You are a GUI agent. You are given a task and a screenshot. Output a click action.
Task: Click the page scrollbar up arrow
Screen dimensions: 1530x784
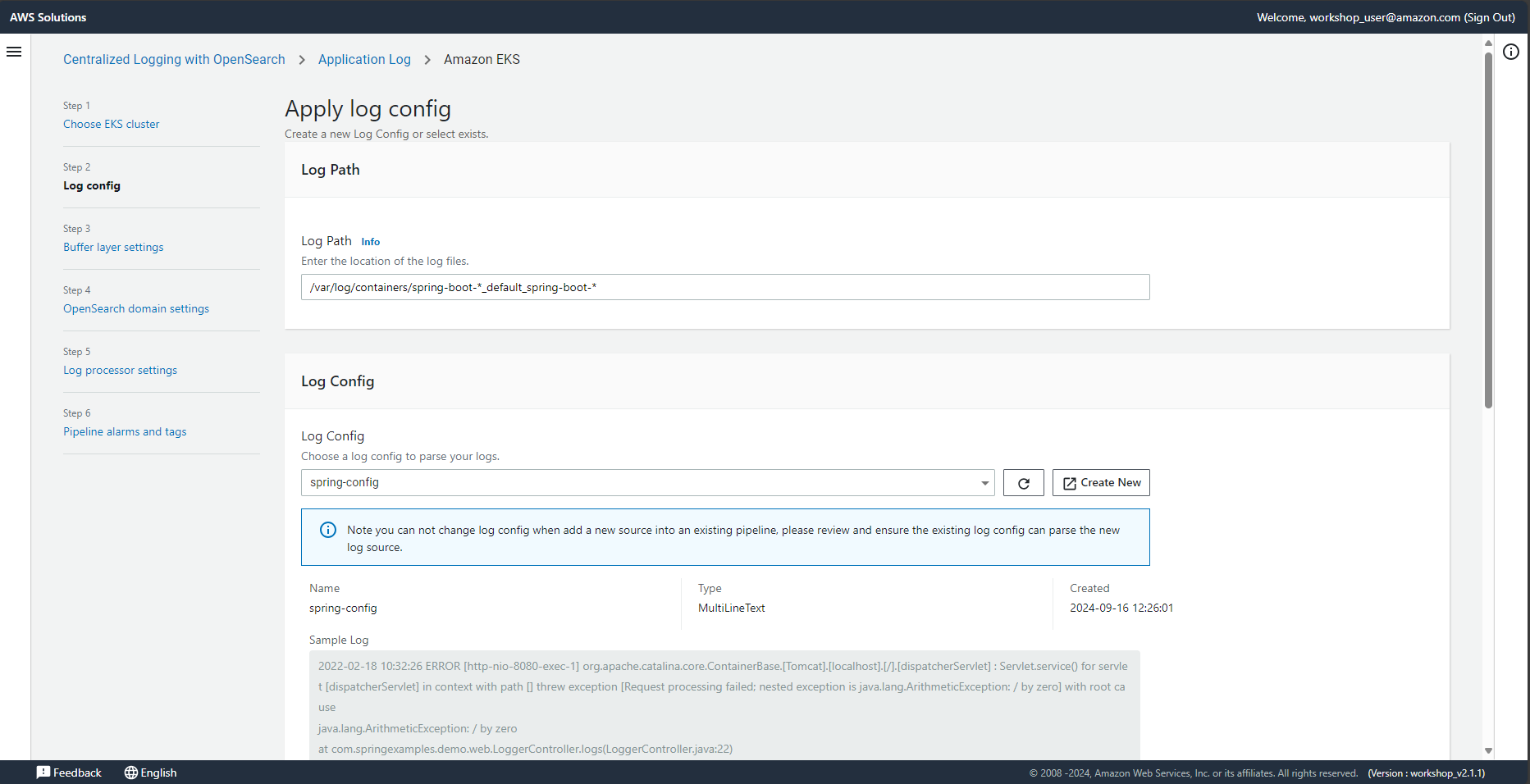pos(1488,43)
